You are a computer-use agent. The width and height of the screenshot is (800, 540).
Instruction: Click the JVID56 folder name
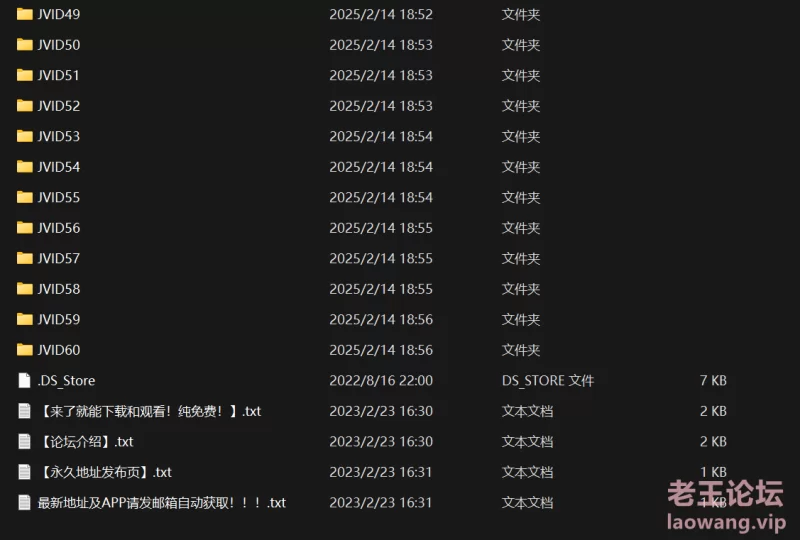pos(59,228)
